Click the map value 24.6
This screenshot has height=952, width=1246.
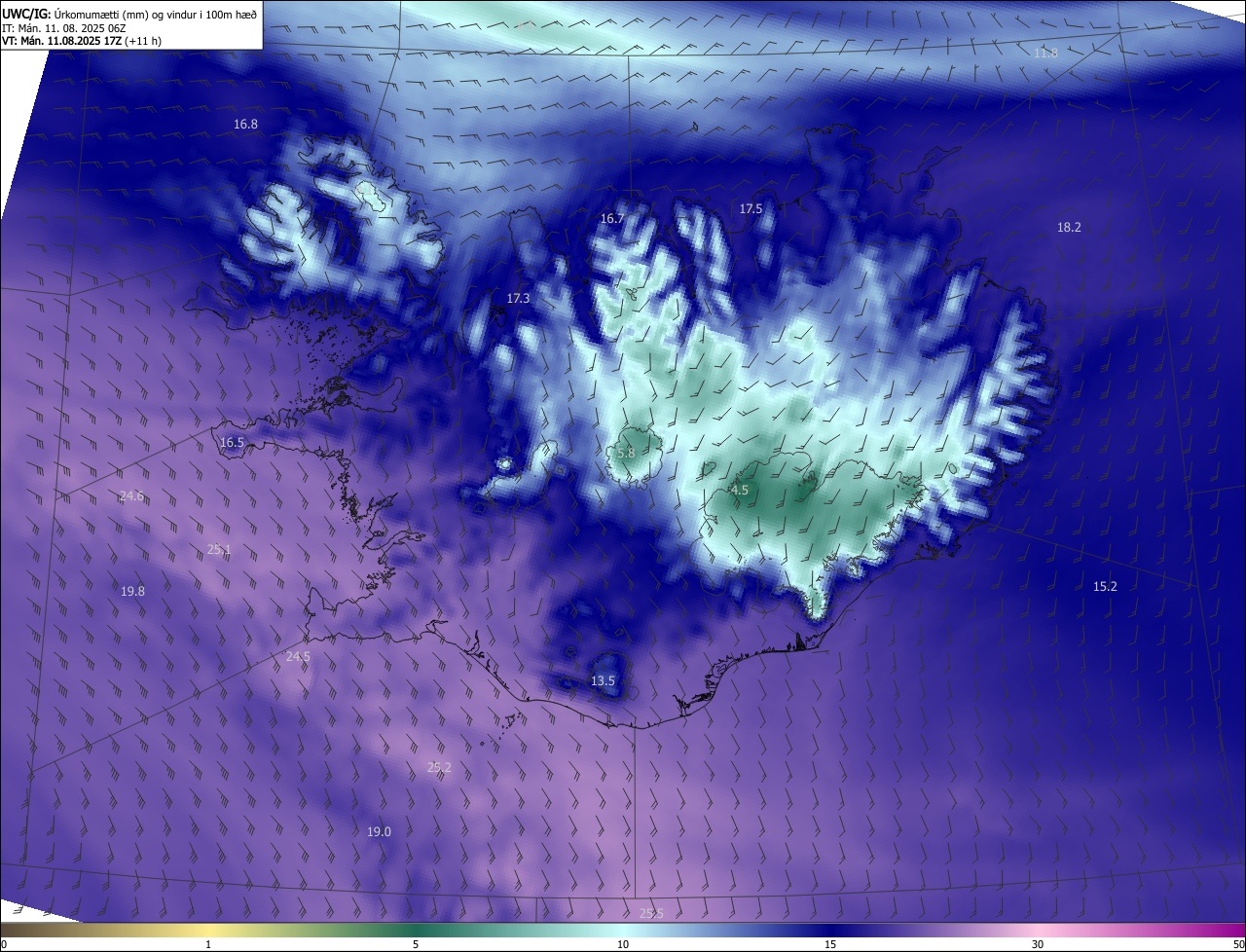[x=131, y=496]
